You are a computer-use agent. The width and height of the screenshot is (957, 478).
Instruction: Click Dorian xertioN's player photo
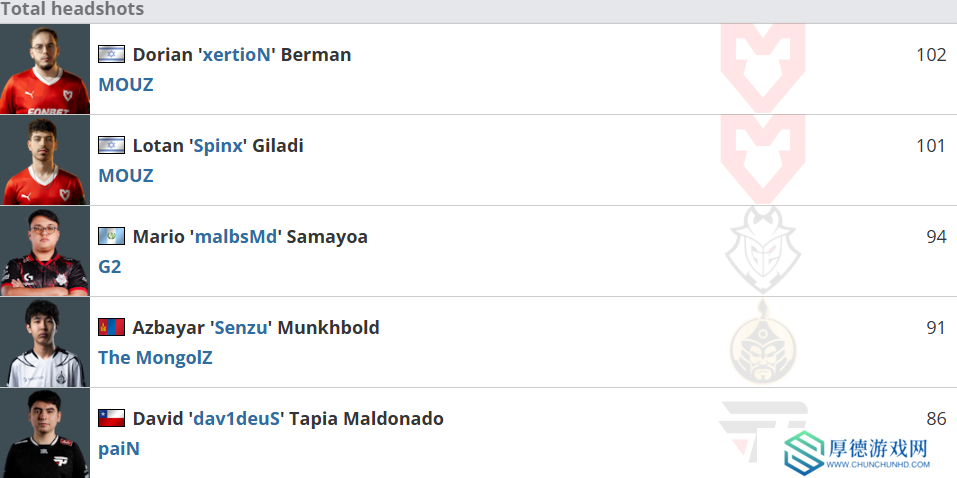(x=45, y=69)
